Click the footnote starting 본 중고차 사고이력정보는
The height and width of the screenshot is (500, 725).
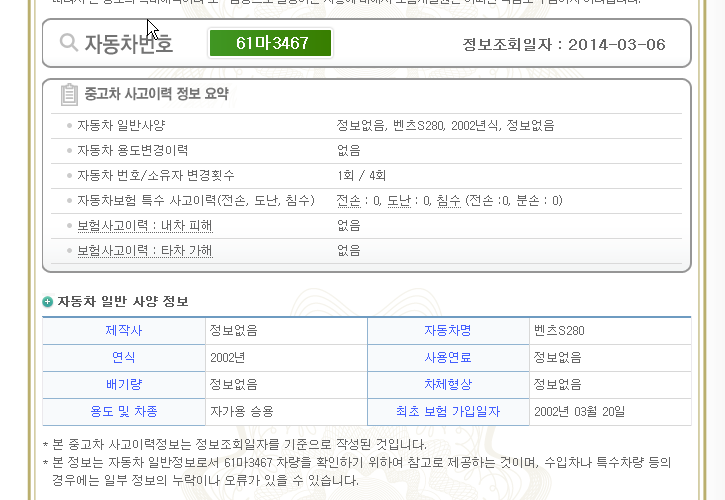234,445
